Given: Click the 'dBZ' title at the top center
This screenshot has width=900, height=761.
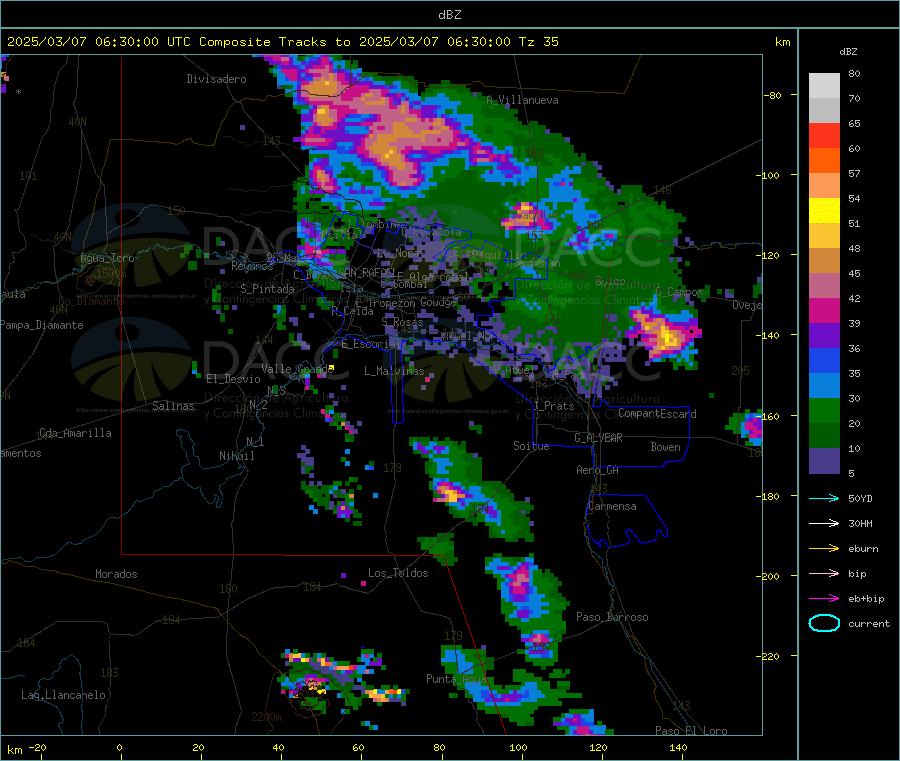Looking at the screenshot, I should [x=449, y=14].
